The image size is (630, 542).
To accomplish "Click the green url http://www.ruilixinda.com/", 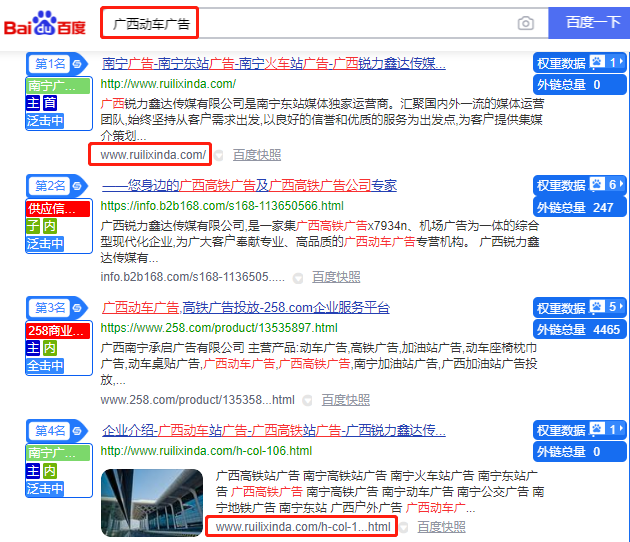I will pos(168,84).
